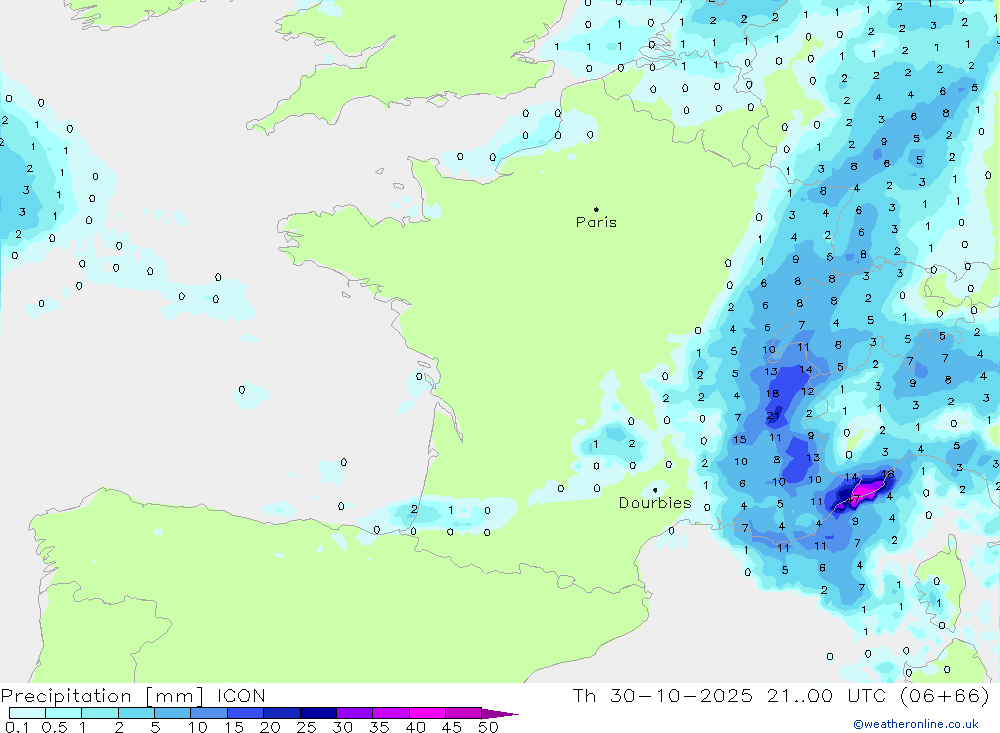The width and height of the screenshot is (1000, 733).
Task: Click the legend label '45'
Action: [452, 727]
